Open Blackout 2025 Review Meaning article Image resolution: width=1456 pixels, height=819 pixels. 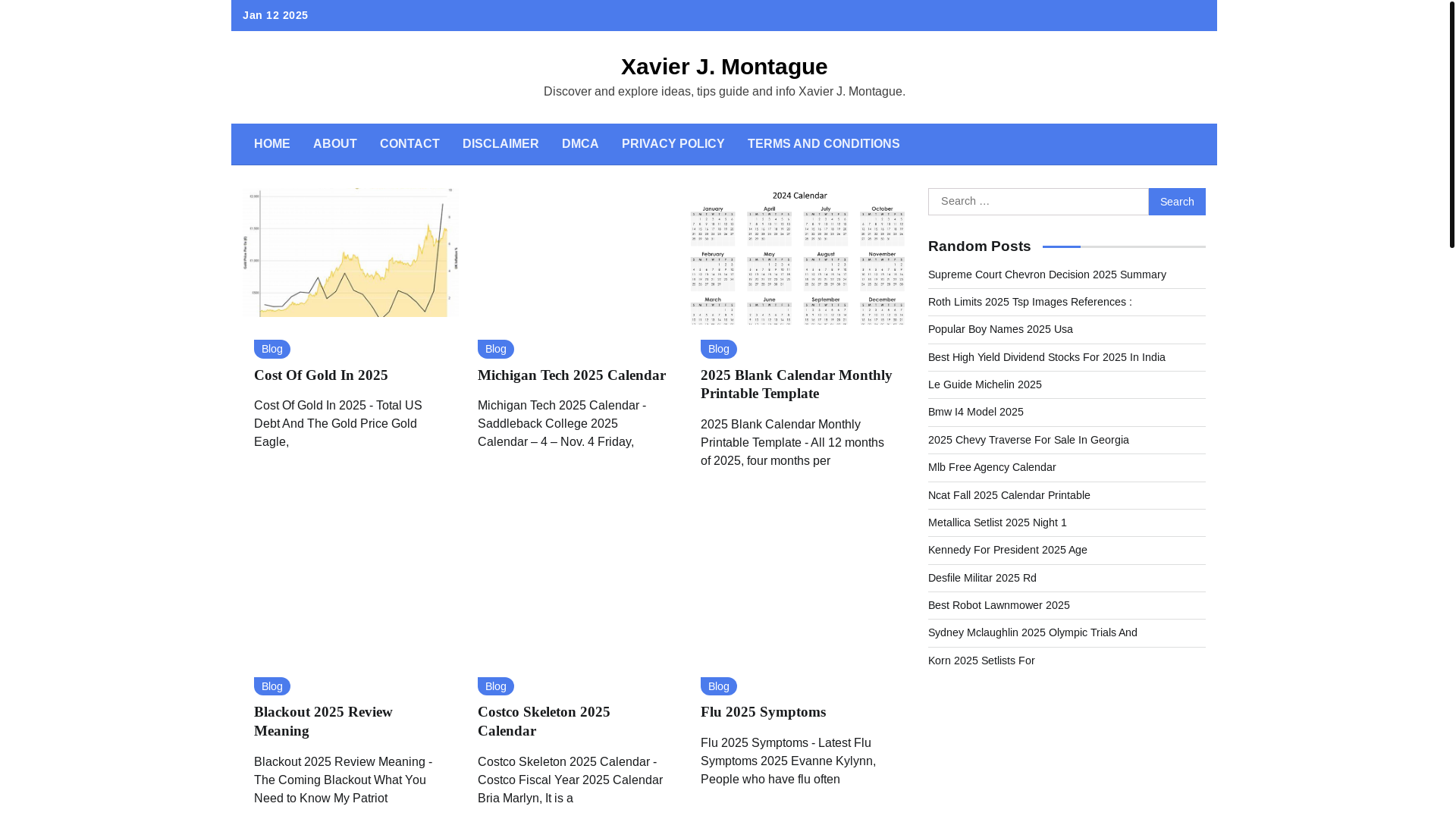(x=323, y=721)
